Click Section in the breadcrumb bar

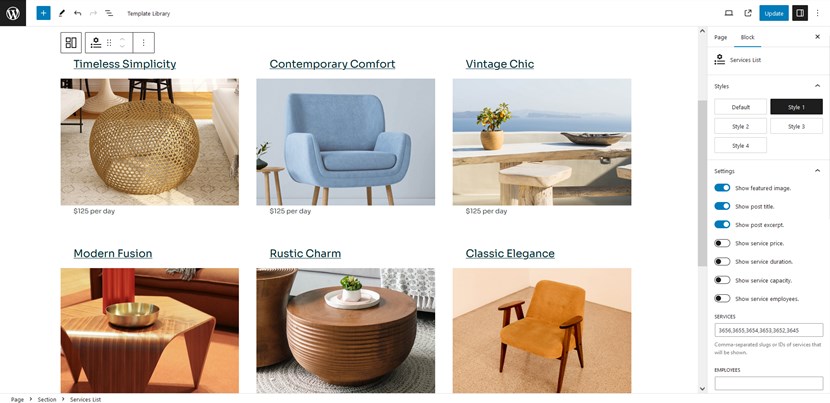[47, 399]
